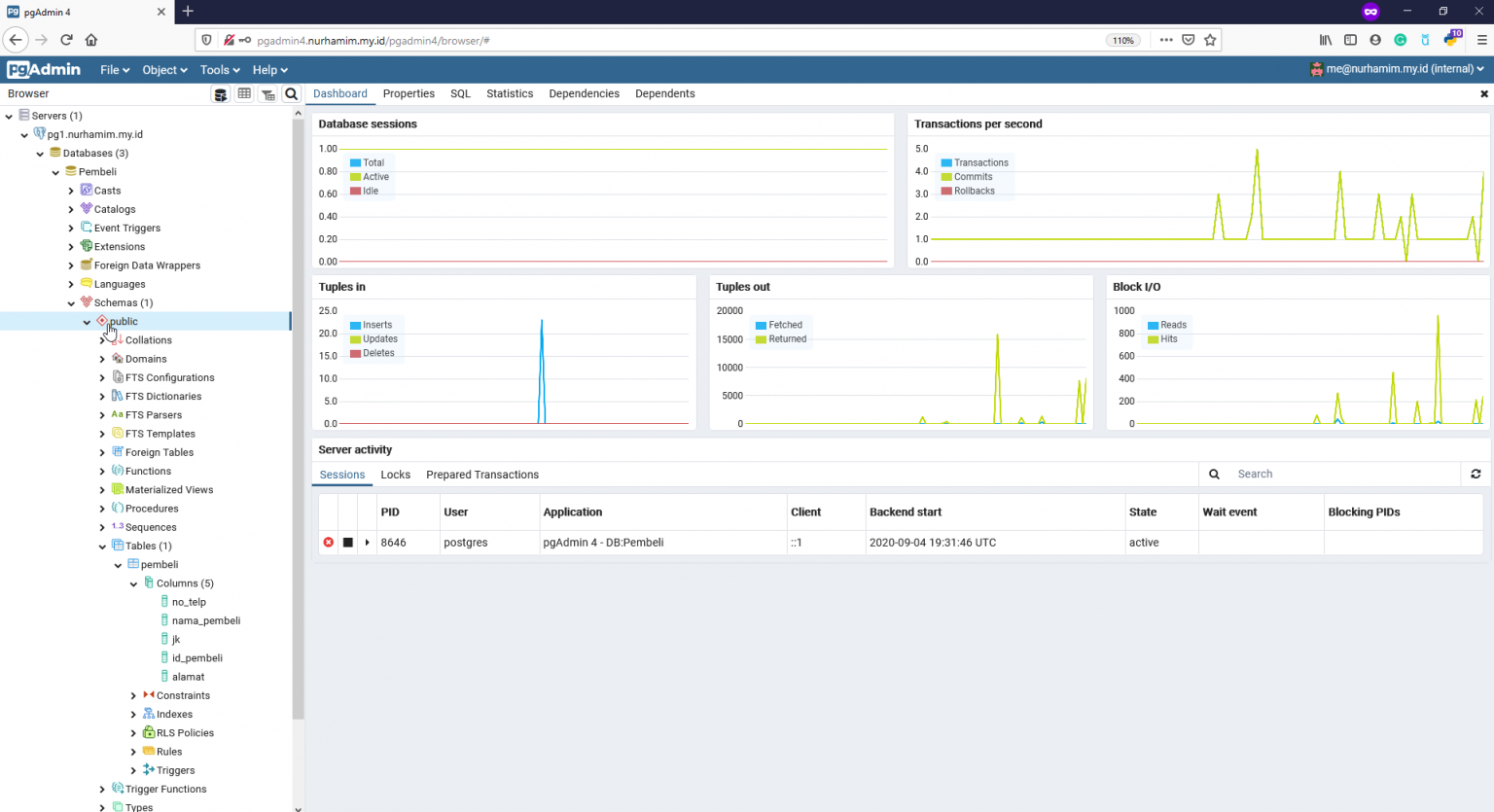This screenshot has width=1494, height=812.
Task: Click the browser address bar URL
Action: (x=373, y=41)
